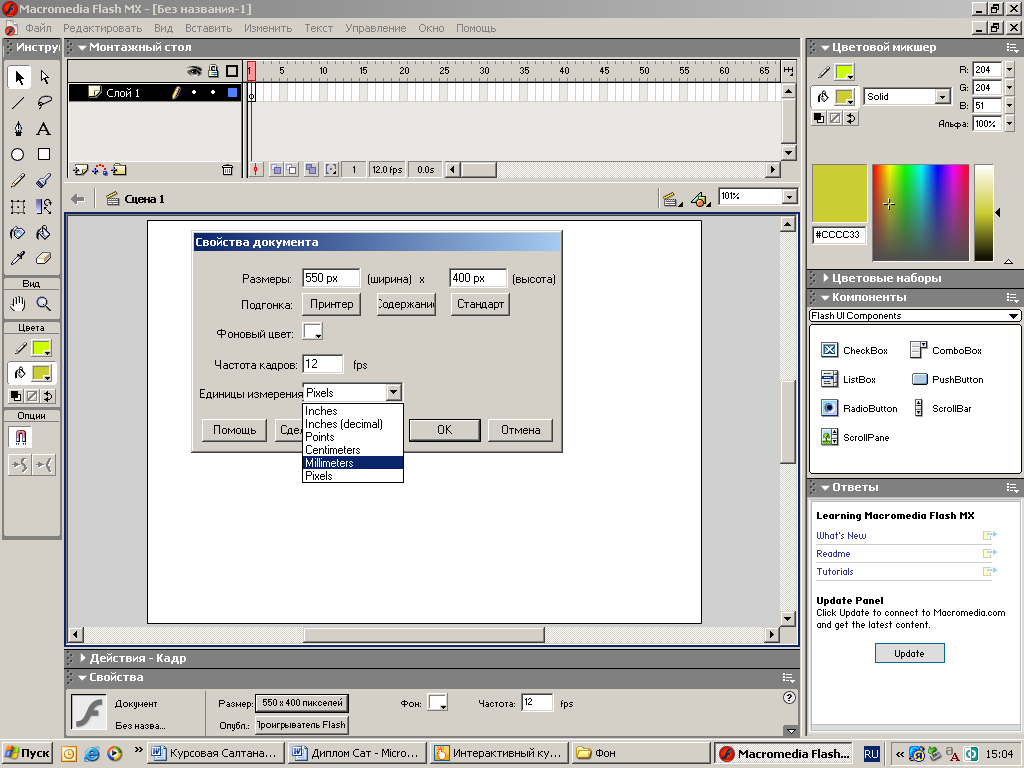
Task: Toggle Snap to Objects magnet option
Action: pos(20,437)
